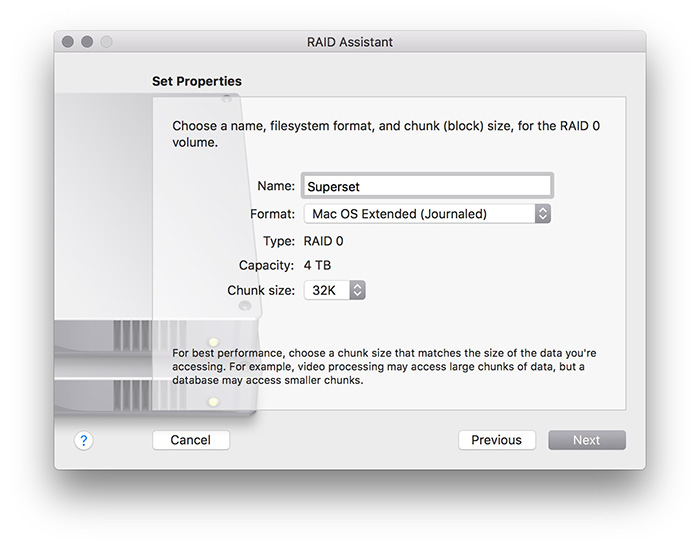Click the 'Chunk size:' label

[x=261, y=290]
